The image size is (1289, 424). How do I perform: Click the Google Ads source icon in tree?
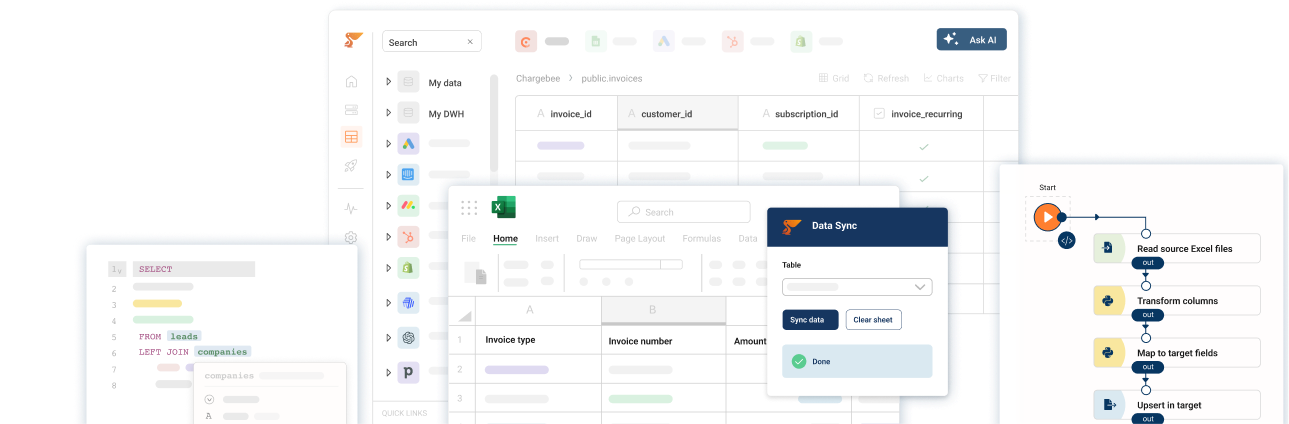coord(408,144)
